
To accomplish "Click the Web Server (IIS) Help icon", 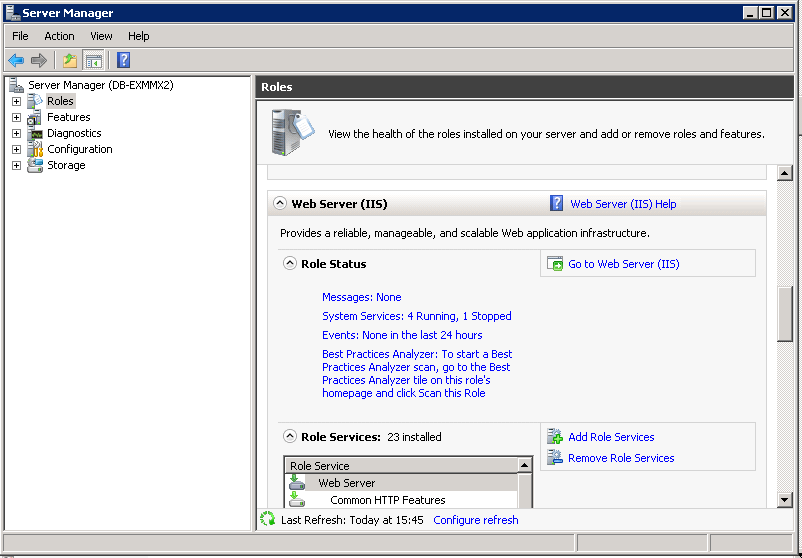I will click(556, 204).
